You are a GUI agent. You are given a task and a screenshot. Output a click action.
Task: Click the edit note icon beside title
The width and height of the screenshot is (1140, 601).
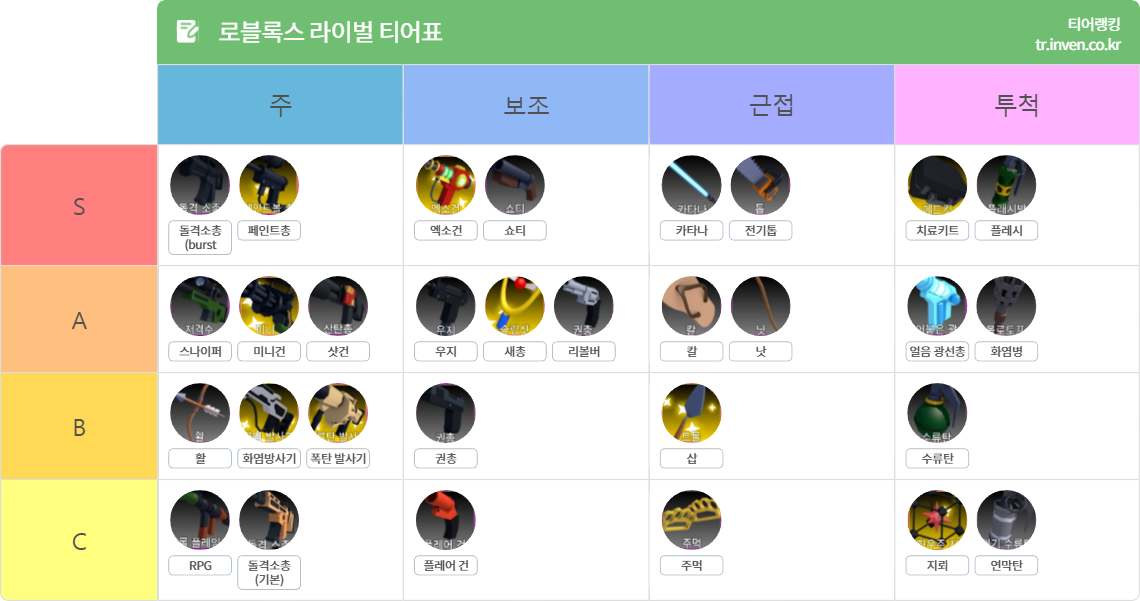click(187, 32)
